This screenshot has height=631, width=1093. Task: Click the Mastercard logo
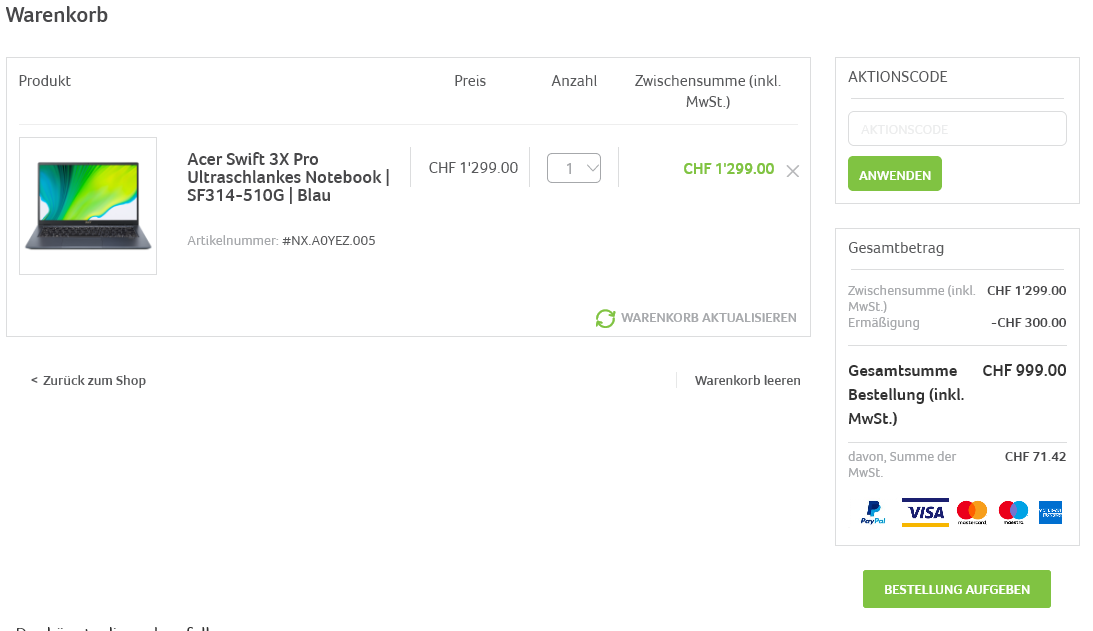pos(972,512)
